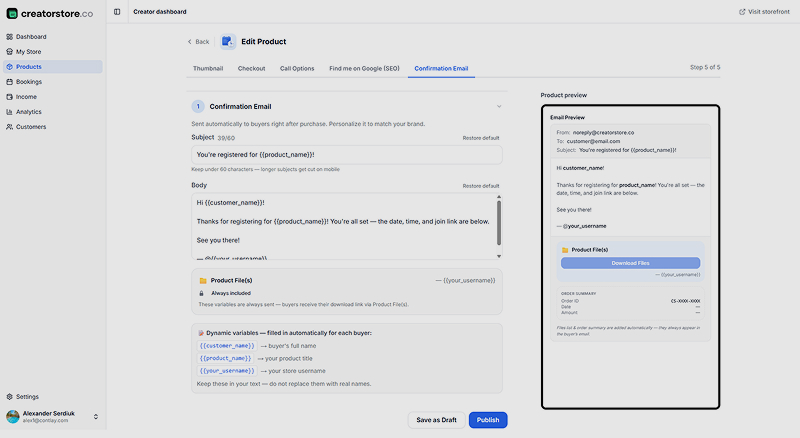Screen dimensions: 800x438
Task: Open the Call Options tab
Action: (x=297, y=68)
